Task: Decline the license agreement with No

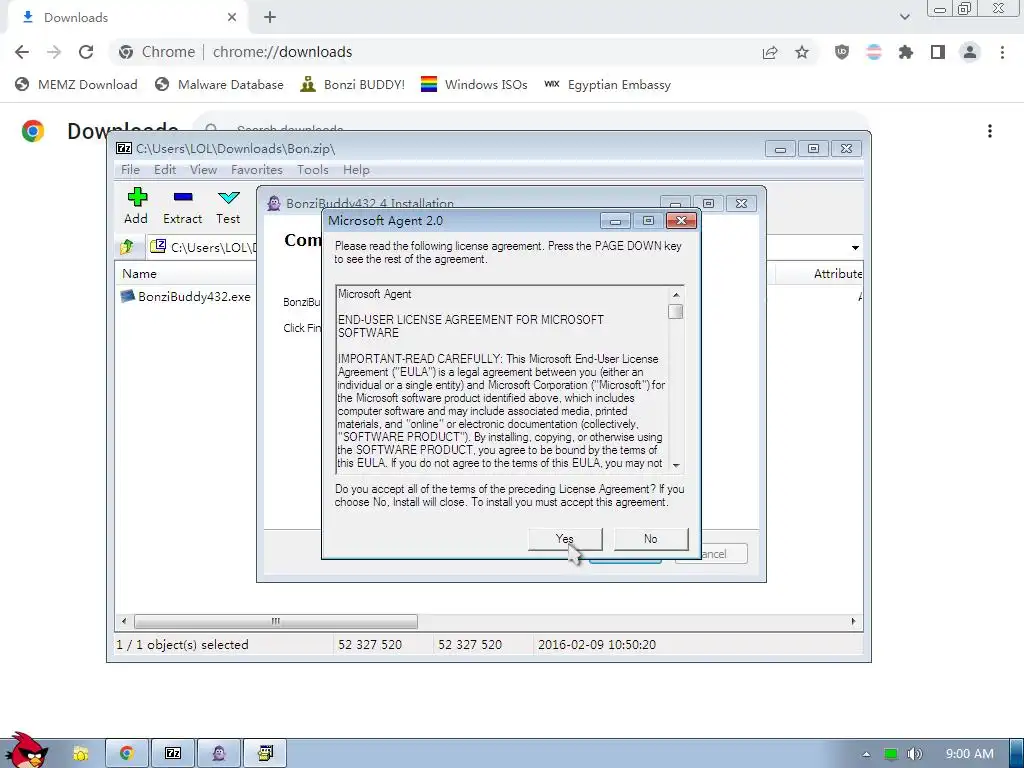Action: [650, 539]
